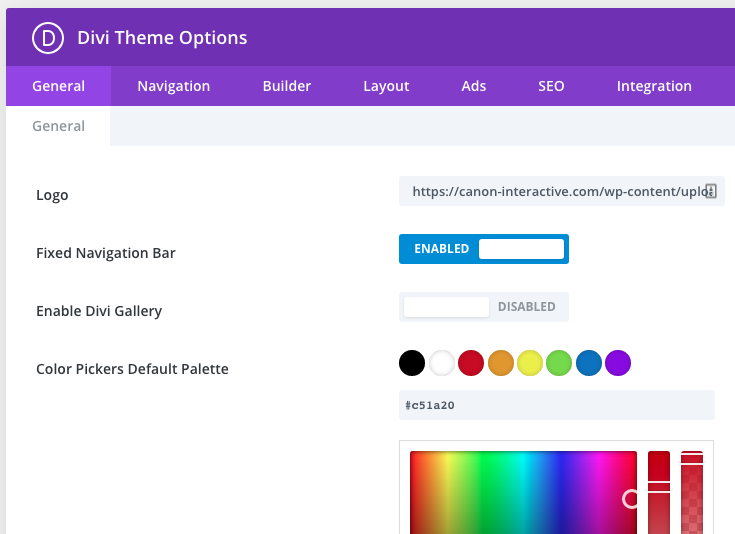Select the black palette swatch
This screenshot has width=735, height=534.
click(412, 363)
